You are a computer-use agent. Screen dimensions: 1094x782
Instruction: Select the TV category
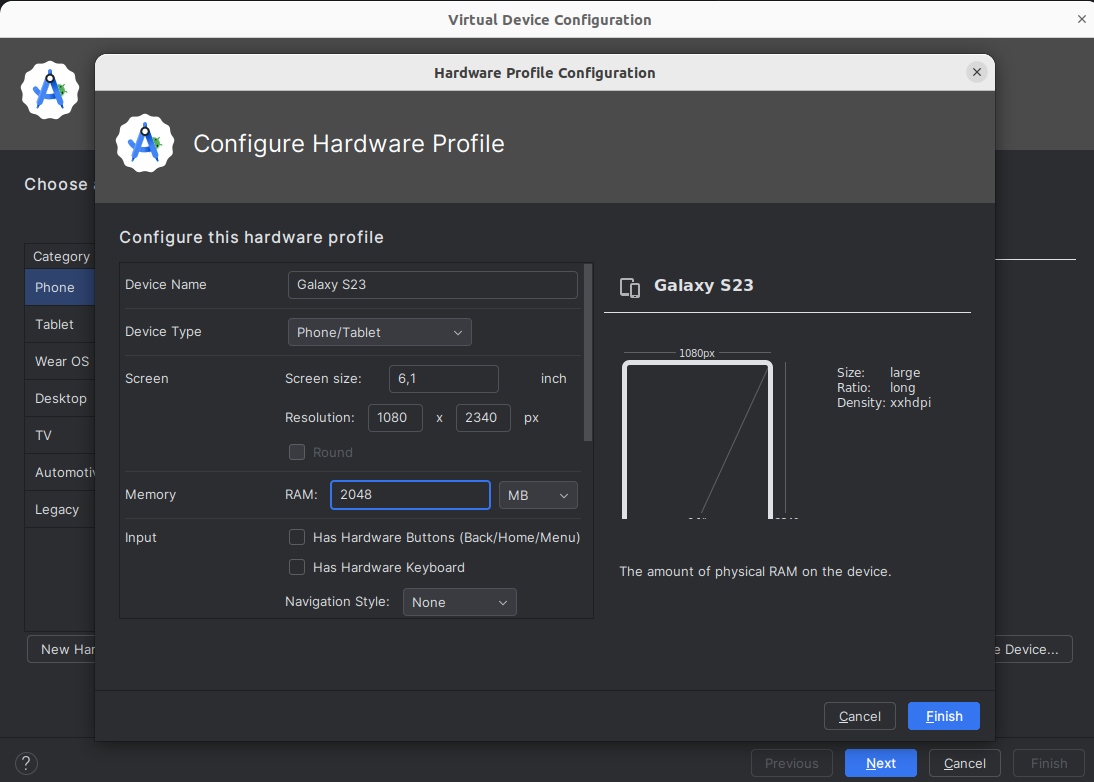click(59, 435)
